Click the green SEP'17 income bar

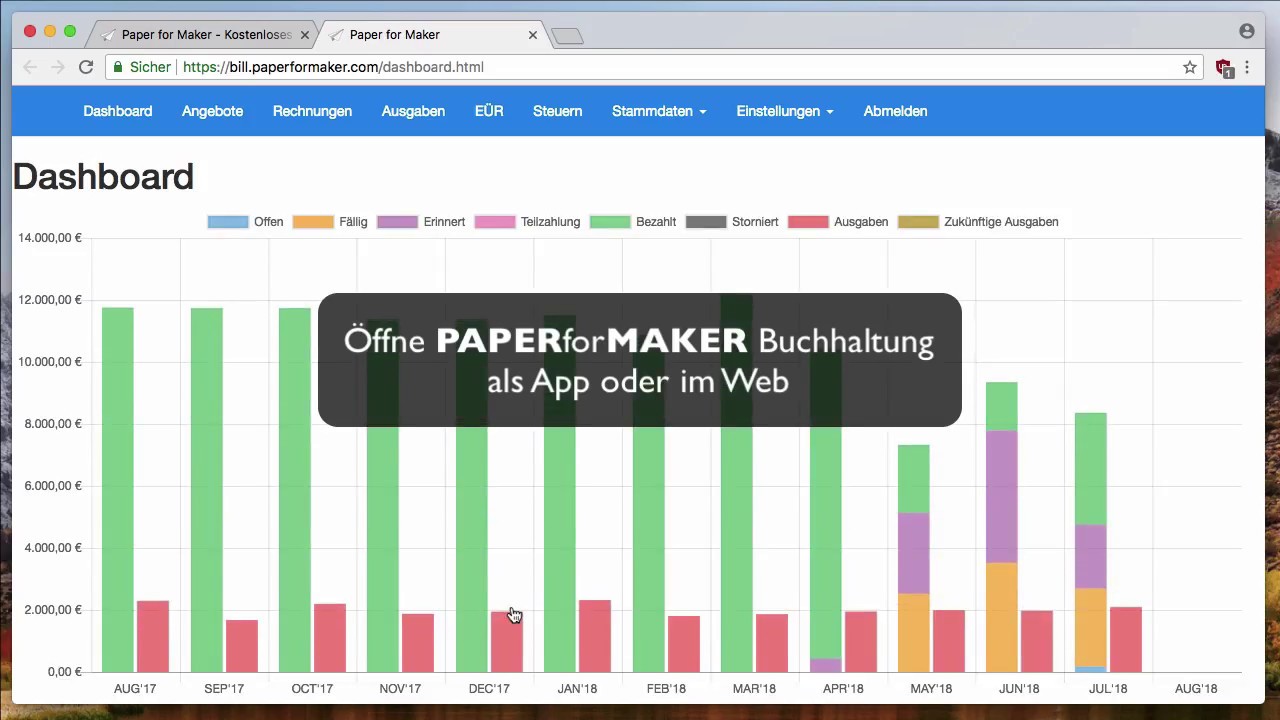207,490
